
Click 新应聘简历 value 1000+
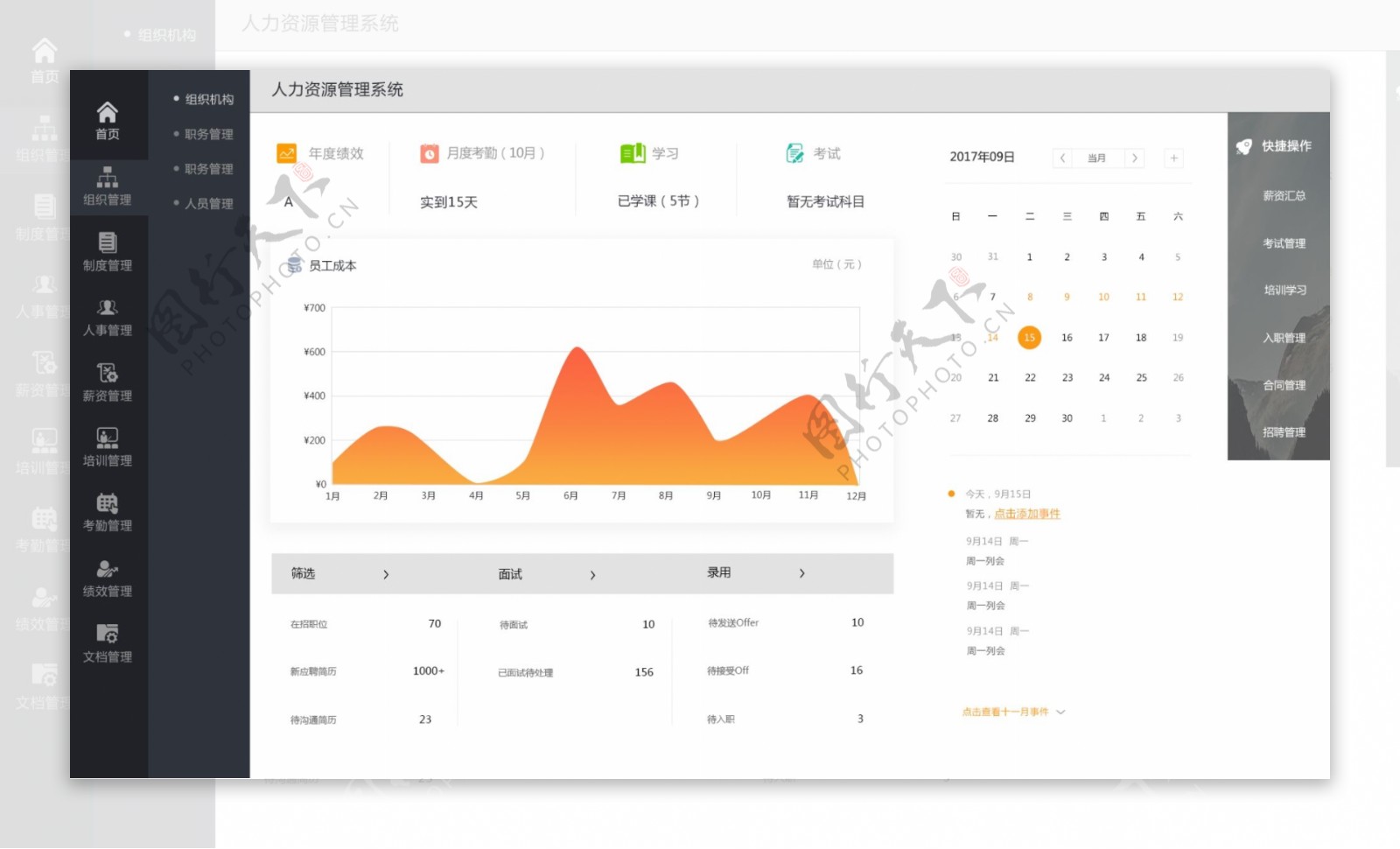(x=429, y=671)
